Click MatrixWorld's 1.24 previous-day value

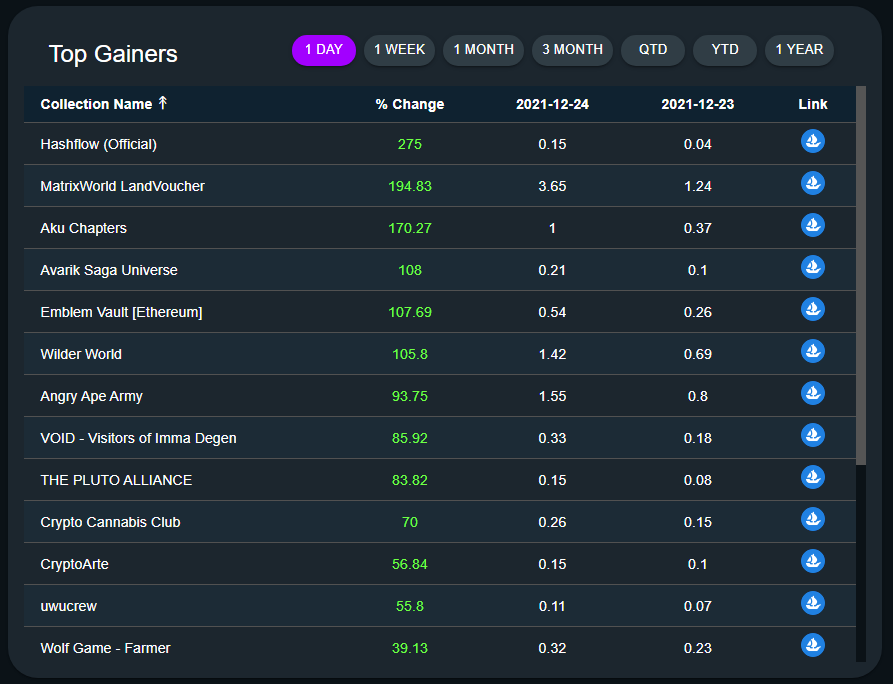point(698,186)
